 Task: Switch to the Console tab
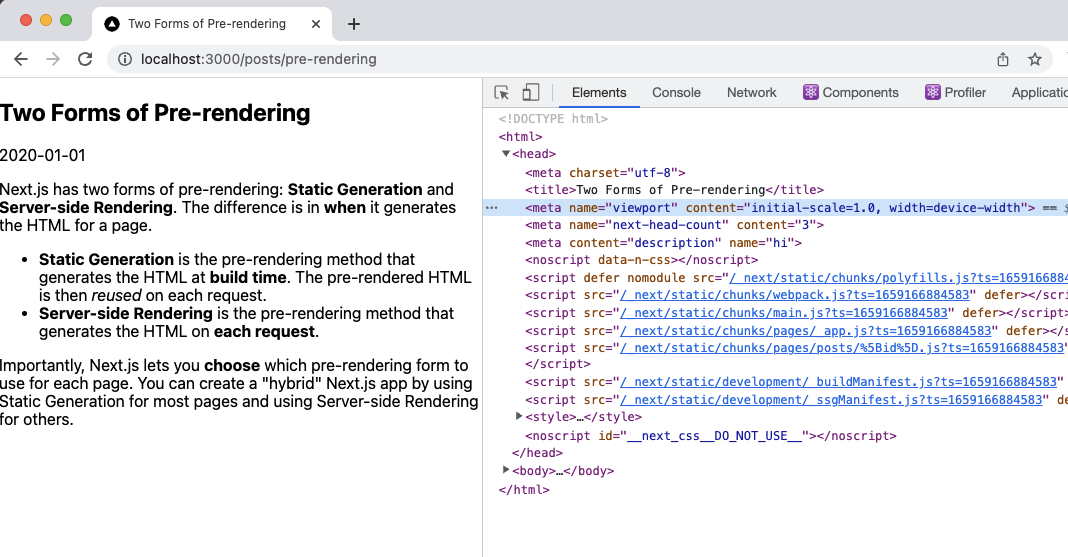pyautogui.click(x=676, y=93)
